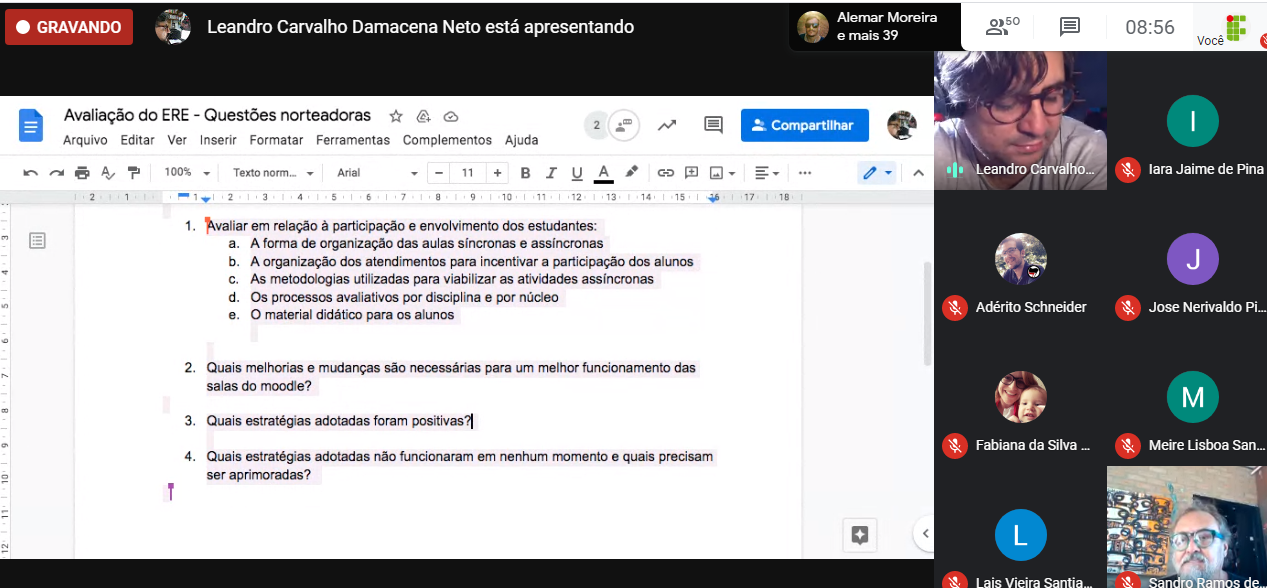Click the print icon in Docs toolbar
Screen dimensions: 1267x588
82,173
